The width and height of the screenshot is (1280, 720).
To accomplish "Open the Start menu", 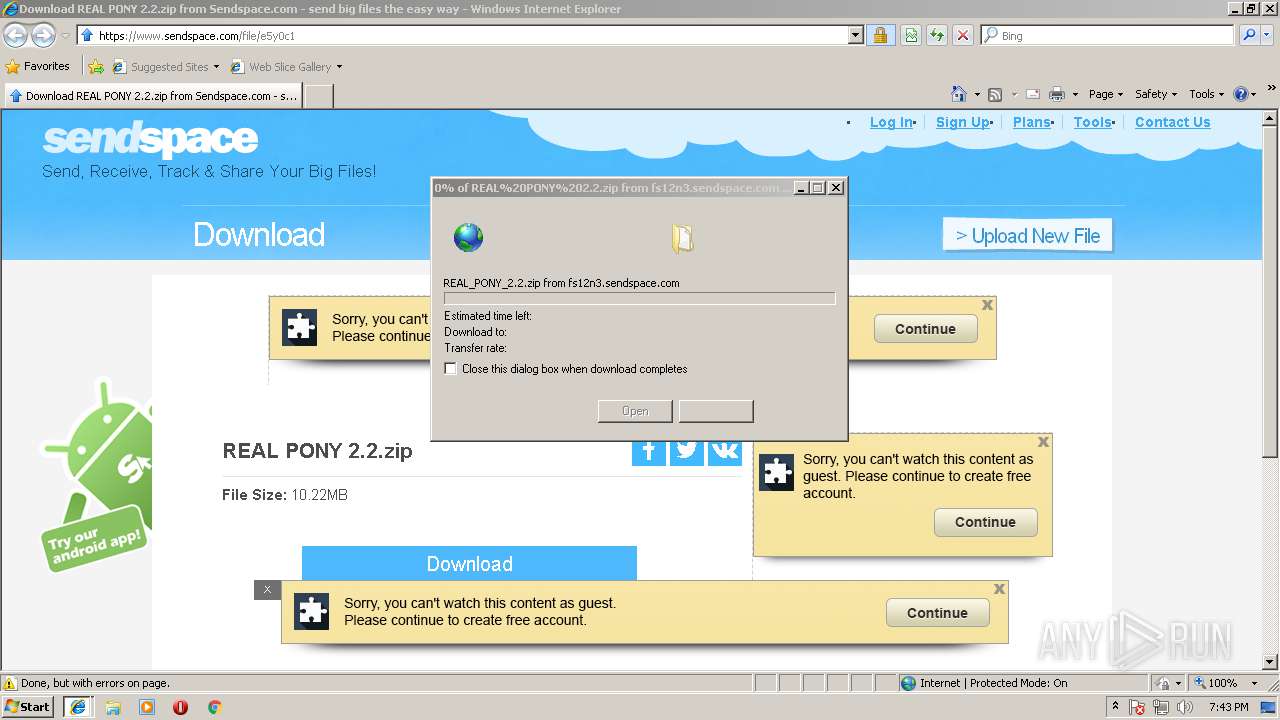I will tap(28, 707).
